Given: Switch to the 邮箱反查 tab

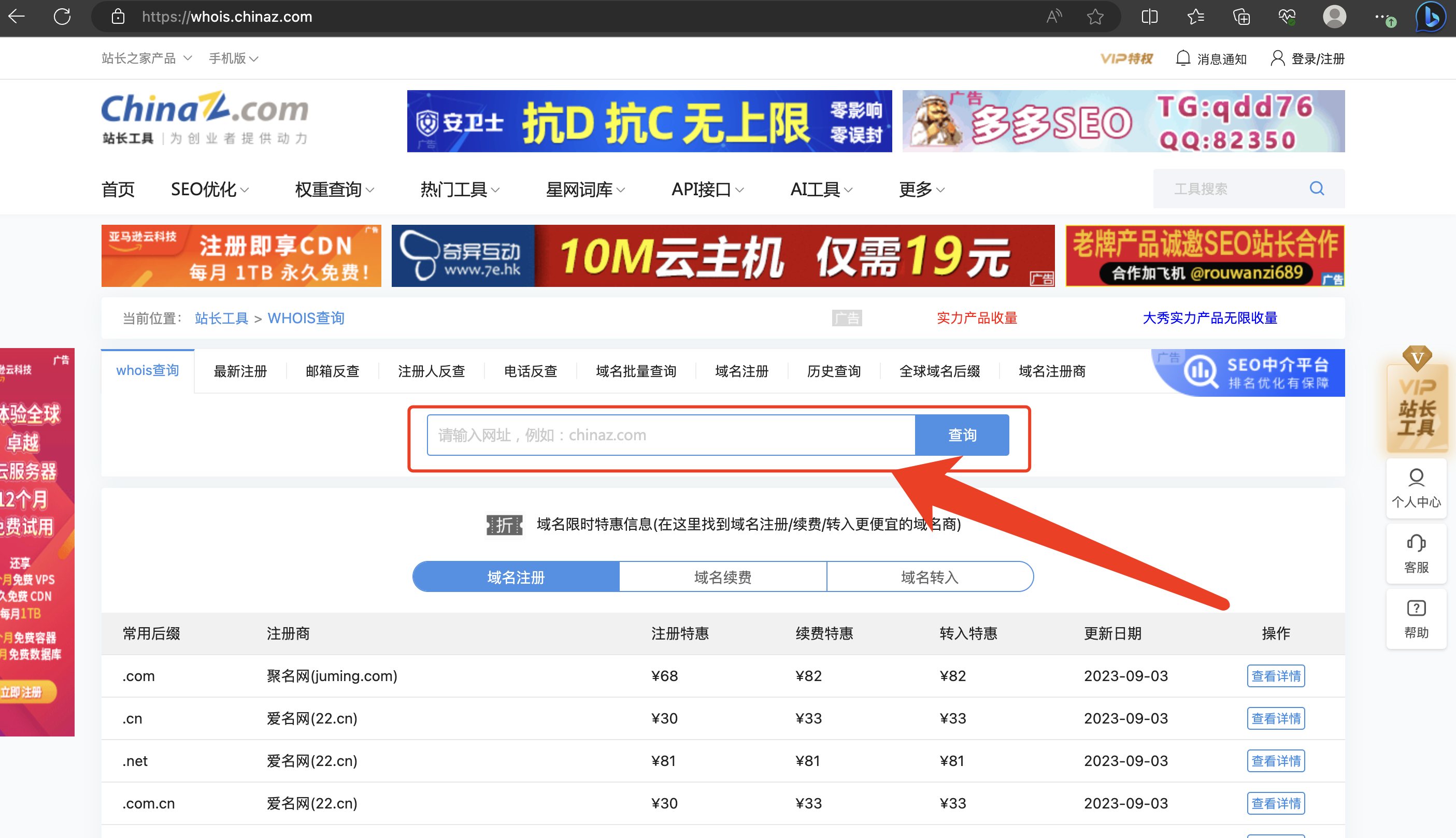Looking at the screenshot, I should (332, 371).
